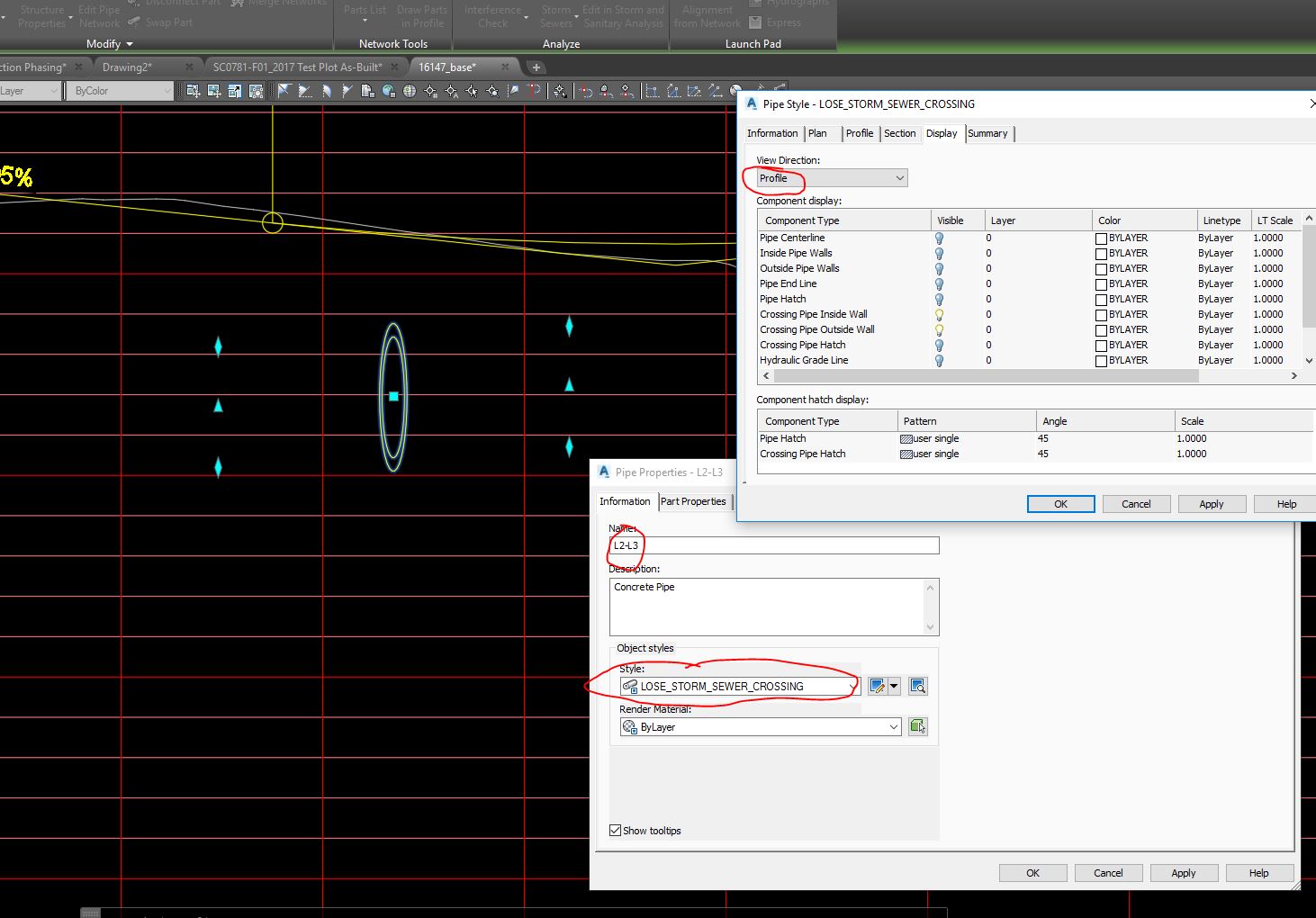Open the Part Properties tab in Pipe Properties

tap(693, 501)
